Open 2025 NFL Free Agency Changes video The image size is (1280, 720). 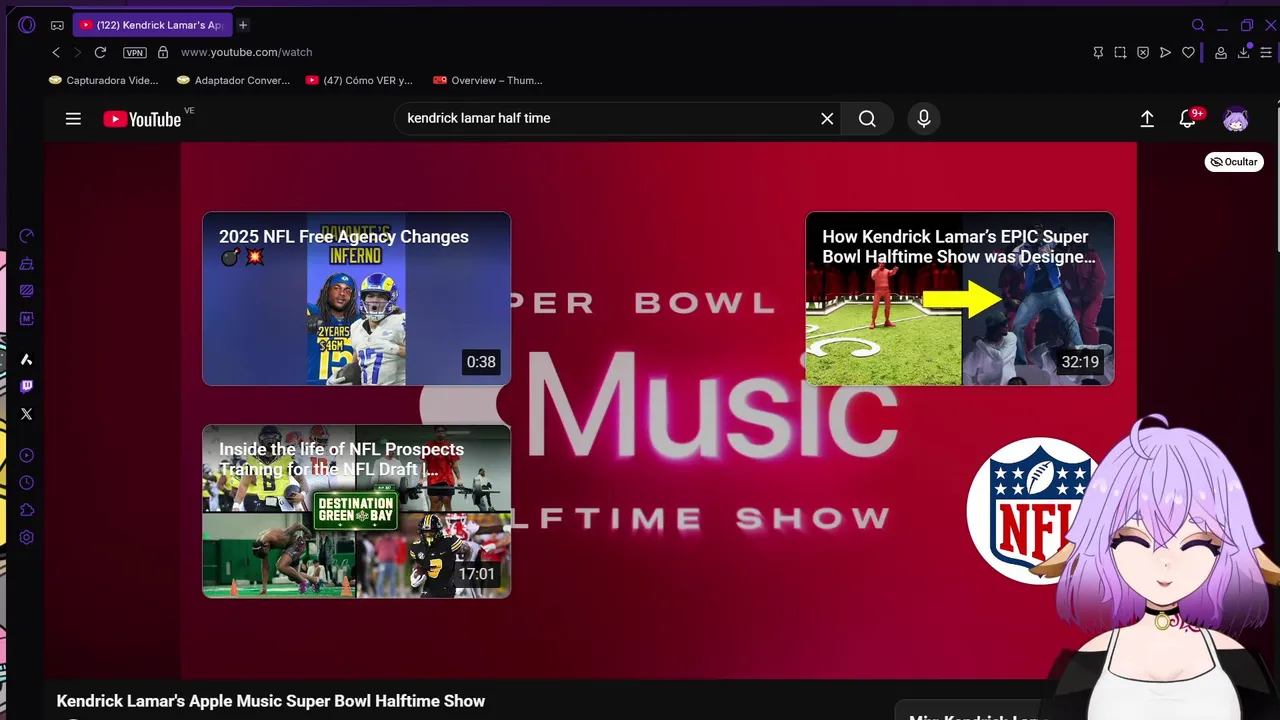[356, 298]
